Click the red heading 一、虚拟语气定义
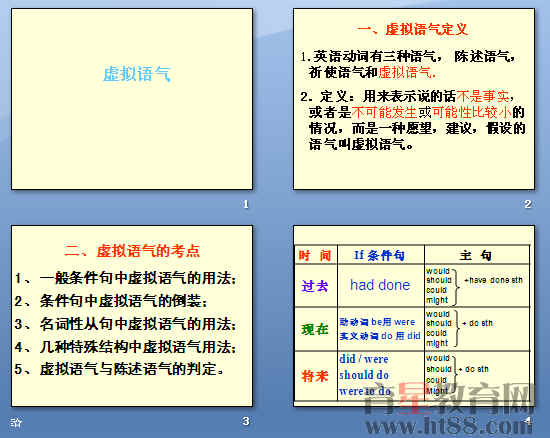 coord(412,29)
